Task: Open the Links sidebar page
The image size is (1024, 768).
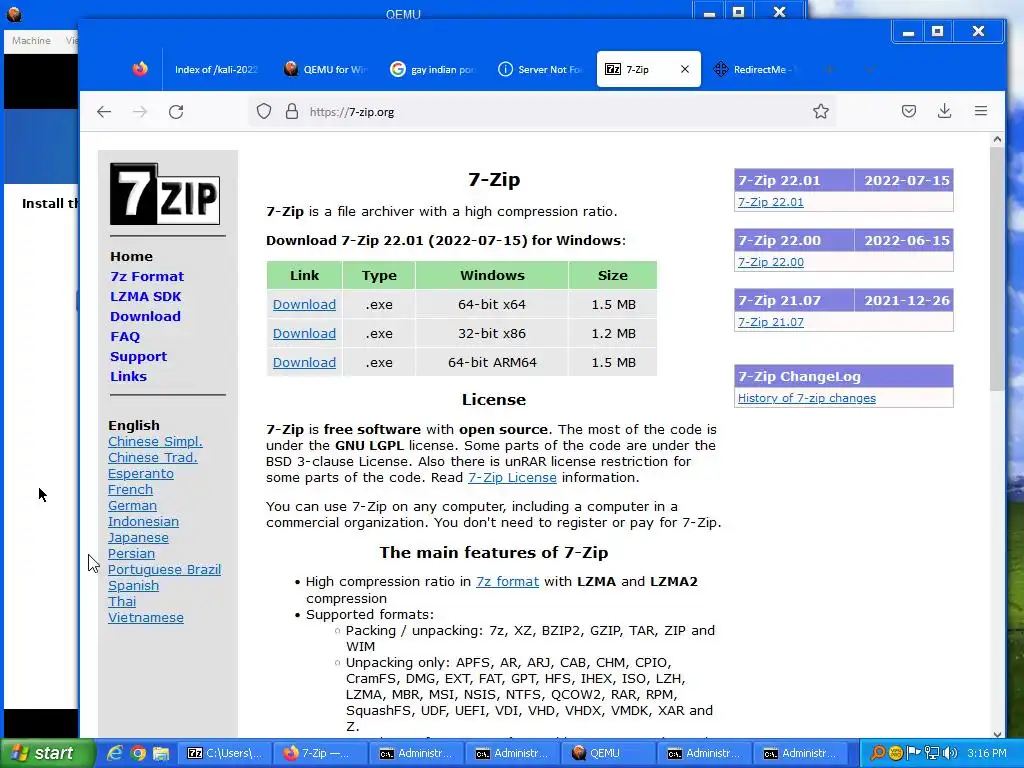Action: [x=128, y=376]
